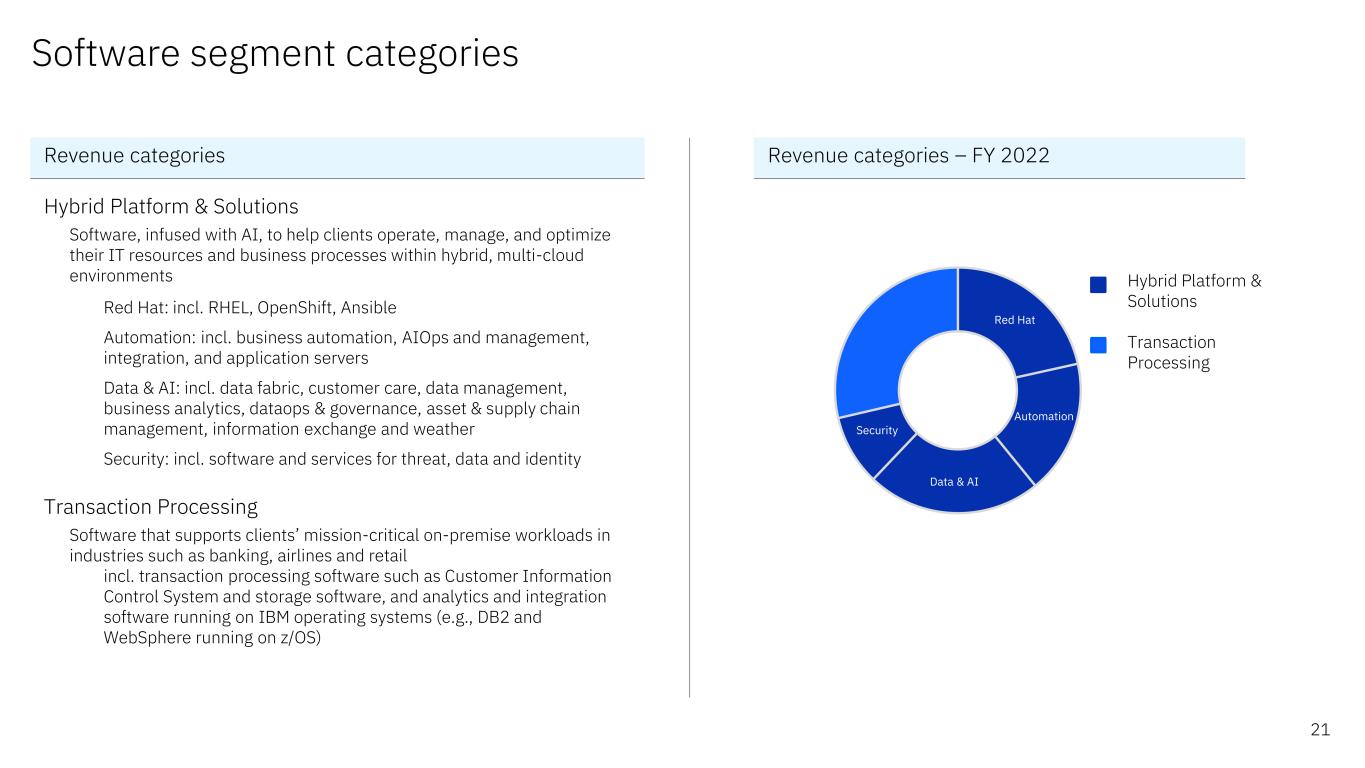Click the slide title 'Software segment categories'

click(x=275, y=53)
